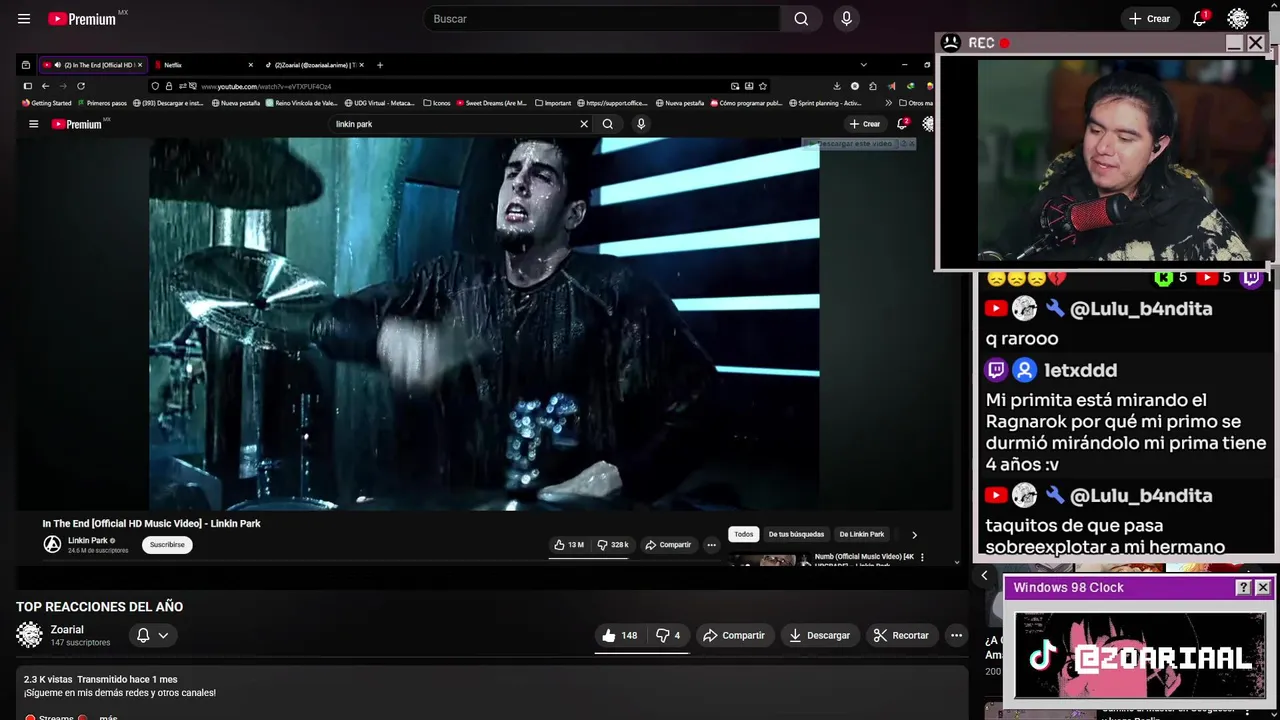Open ellipsis menu under the Linkin Park video
This screenshot has width=1280, height=720.
coord(711,545)
